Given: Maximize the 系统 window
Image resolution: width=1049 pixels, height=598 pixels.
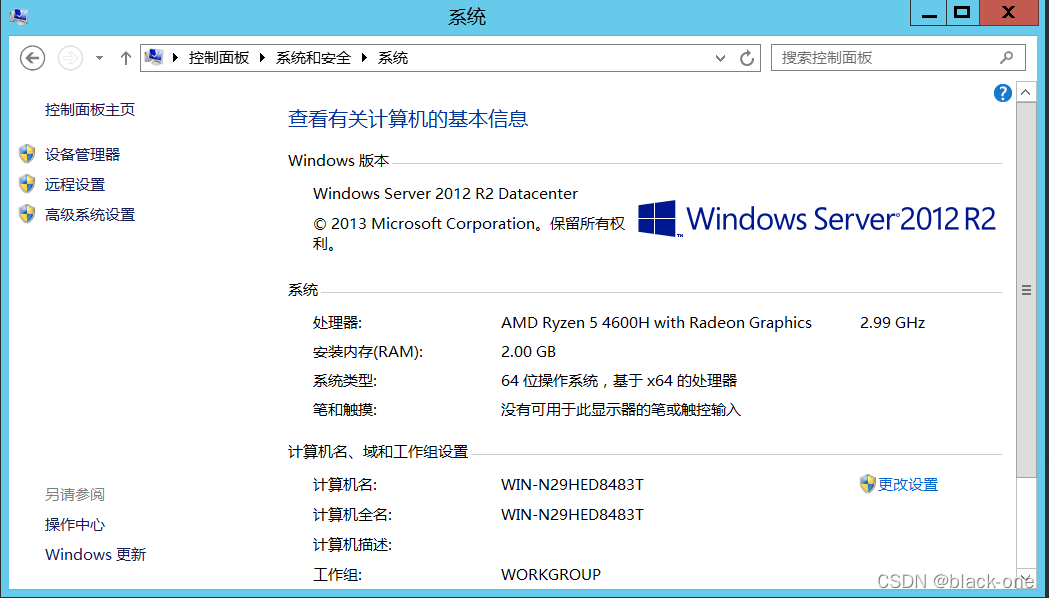Looking at the screenshot, I should (963, 13).
